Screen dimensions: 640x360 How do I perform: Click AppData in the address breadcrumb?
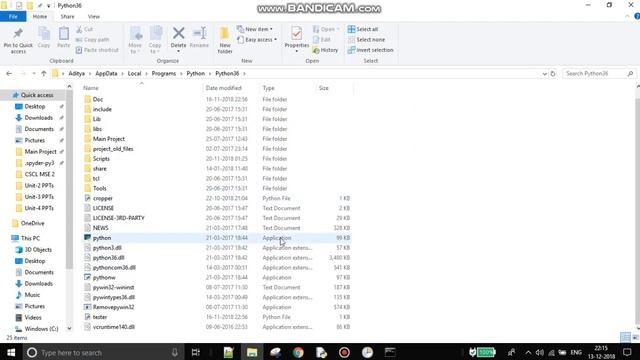coord(106,73)
